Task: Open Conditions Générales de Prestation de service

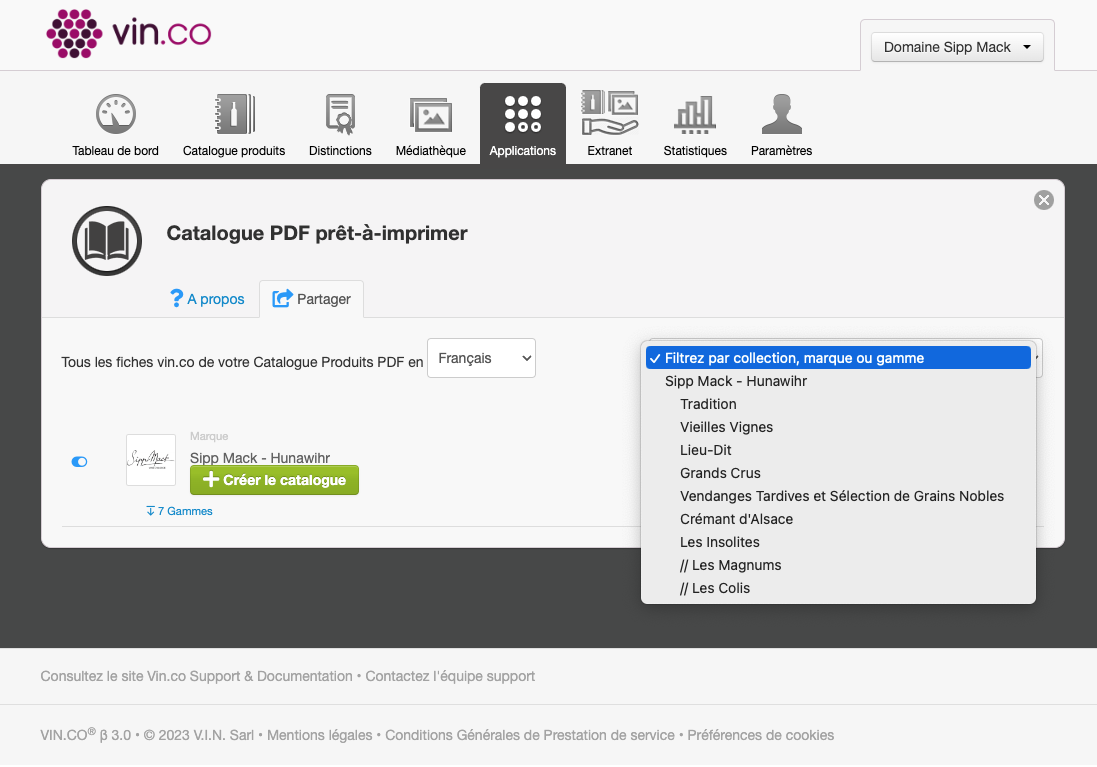Action: click(x=530, y=736)
